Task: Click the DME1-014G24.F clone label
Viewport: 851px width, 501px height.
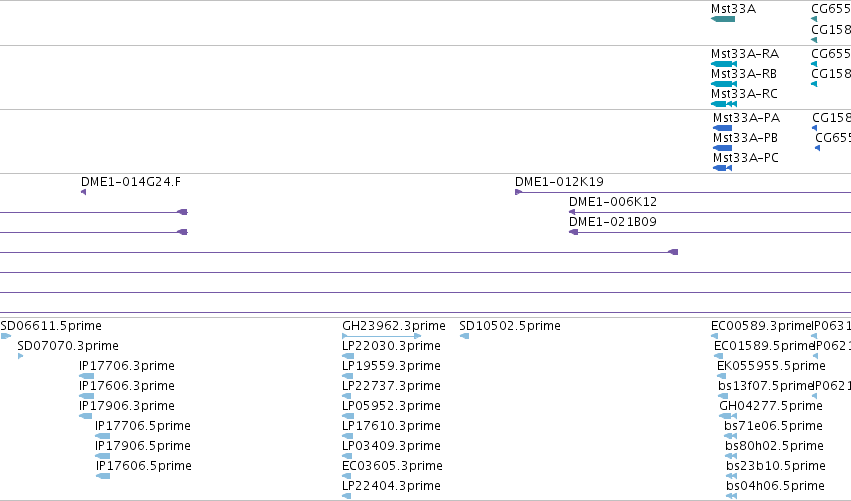Action: [131, 182]
